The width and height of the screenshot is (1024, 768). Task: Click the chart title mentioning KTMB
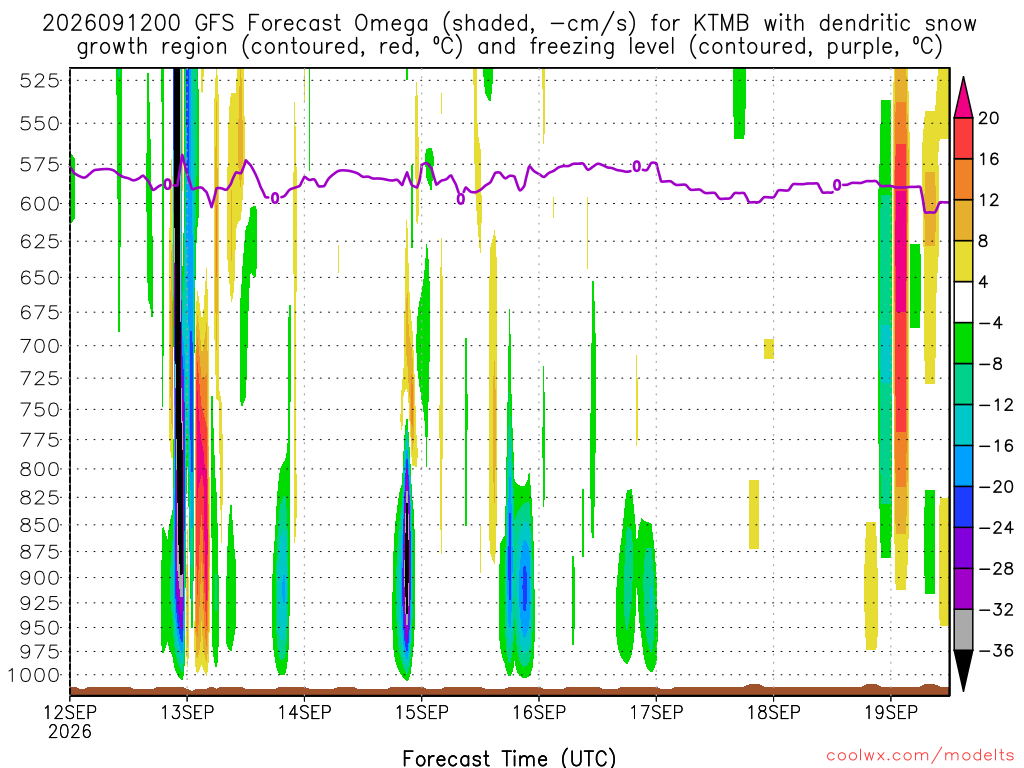click(509, 35)
